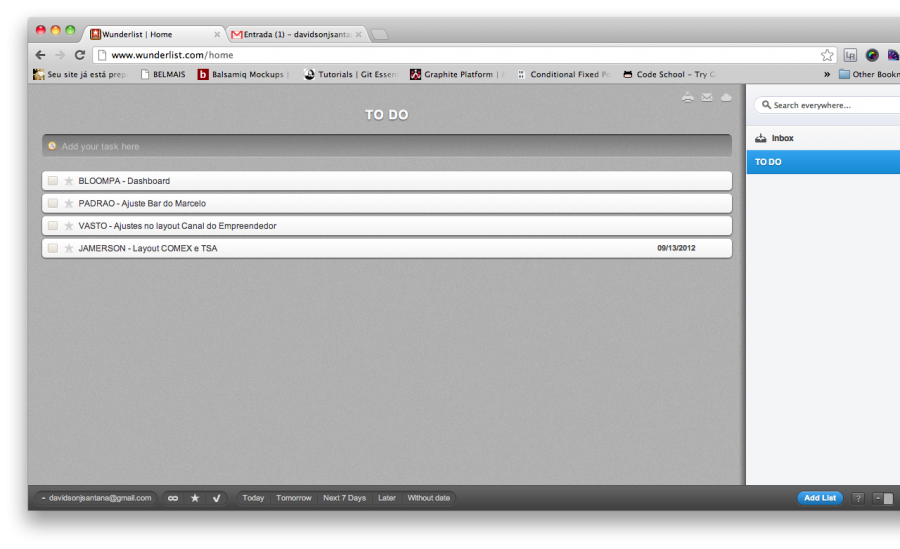Open Balsamiq Mockups bookmark
This screenshot has height=549, width=900.
coord(242,74)
